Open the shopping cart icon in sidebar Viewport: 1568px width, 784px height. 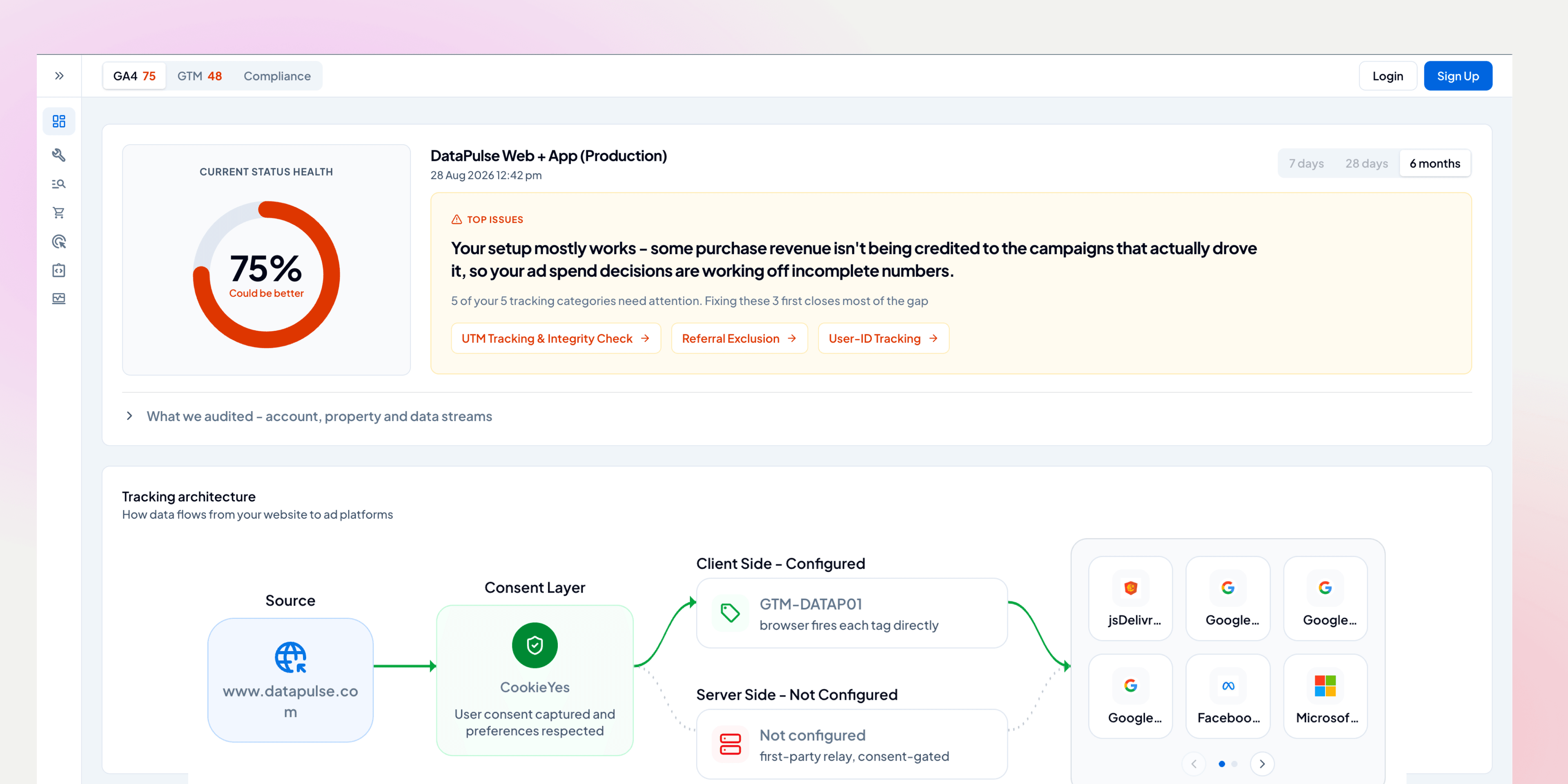pos(59,212)
